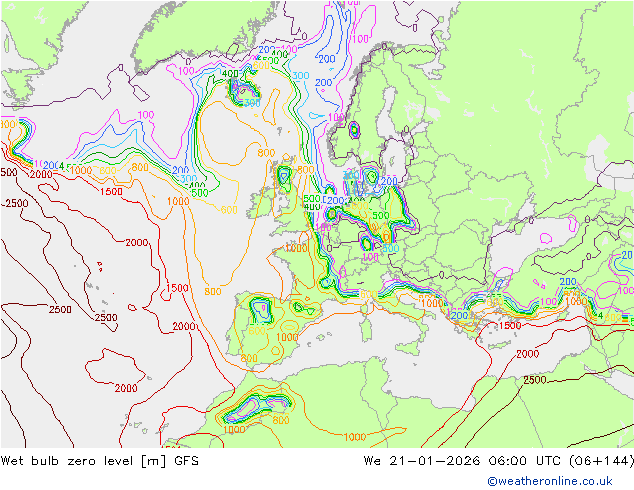The image size is (634, 490).
Task: Click the 1000 contour label over Algeria
Action: pyautogui.click(x=355, y=437)
